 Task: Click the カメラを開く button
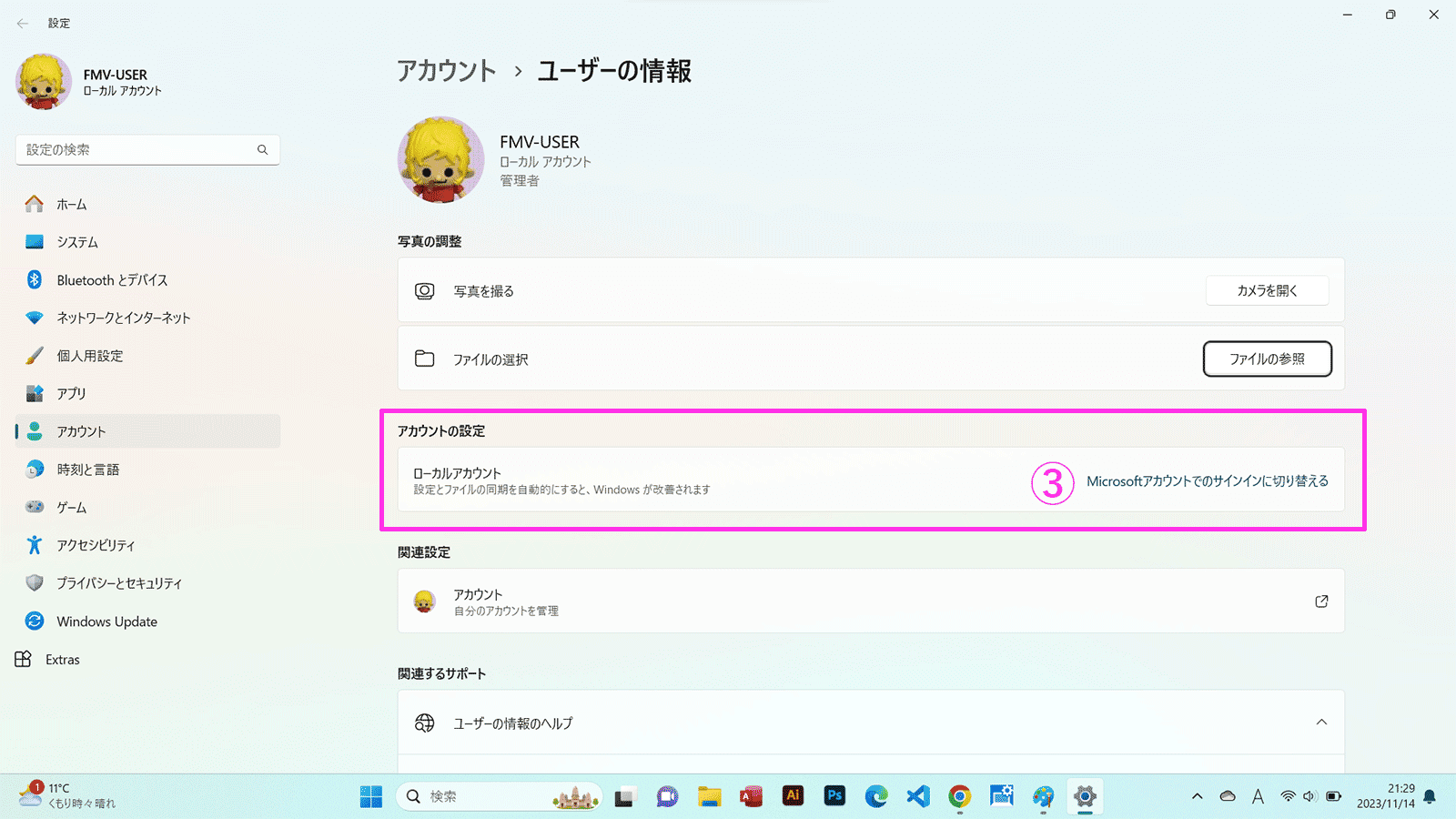pyautogui.click(x=1267, y=290)
